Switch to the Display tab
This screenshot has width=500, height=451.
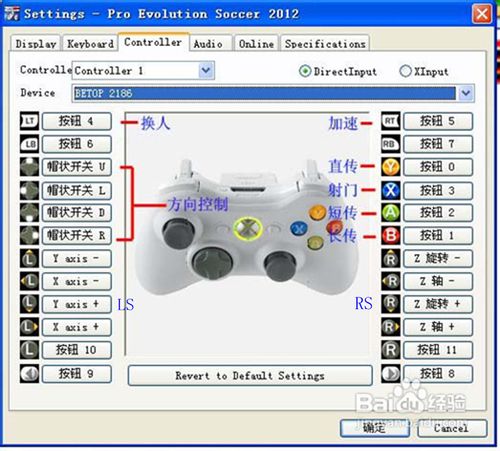pyautogui.click(x=36, y=44)
